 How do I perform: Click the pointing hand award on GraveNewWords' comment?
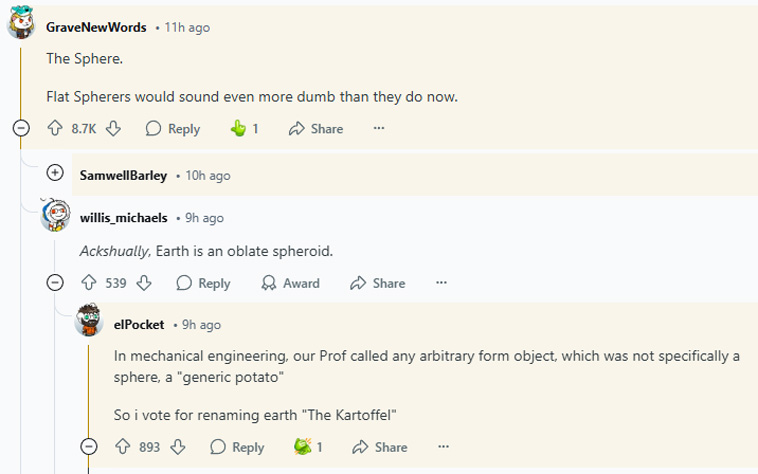238,128
